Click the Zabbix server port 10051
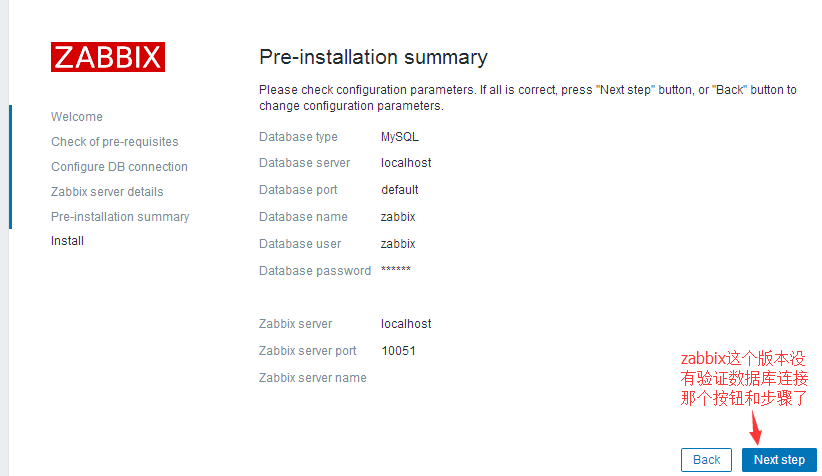Image resolution: width=822 pixels, height=476 pixels. (x=398, y=351)
